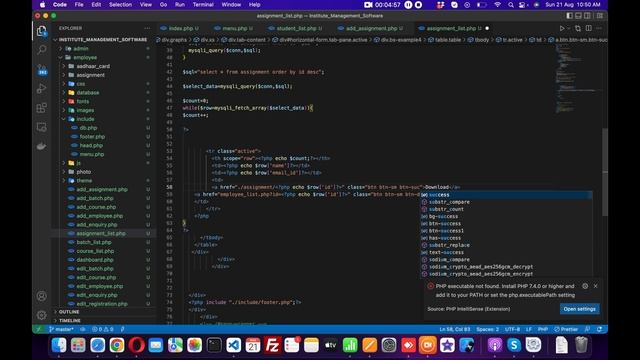The width and height of the screenshot is (640, 360).
Task: Open db.php in Explorer
Action: tap(89, 128)
